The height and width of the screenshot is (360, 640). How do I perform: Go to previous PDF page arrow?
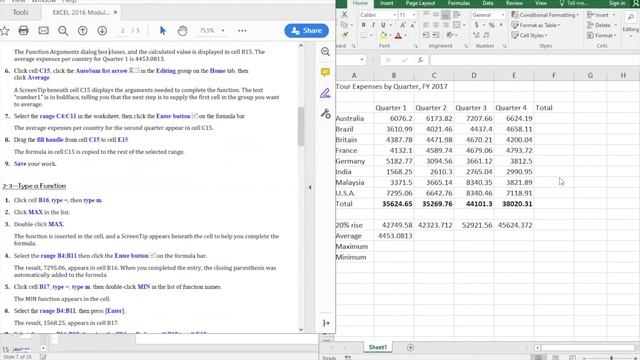82,31
